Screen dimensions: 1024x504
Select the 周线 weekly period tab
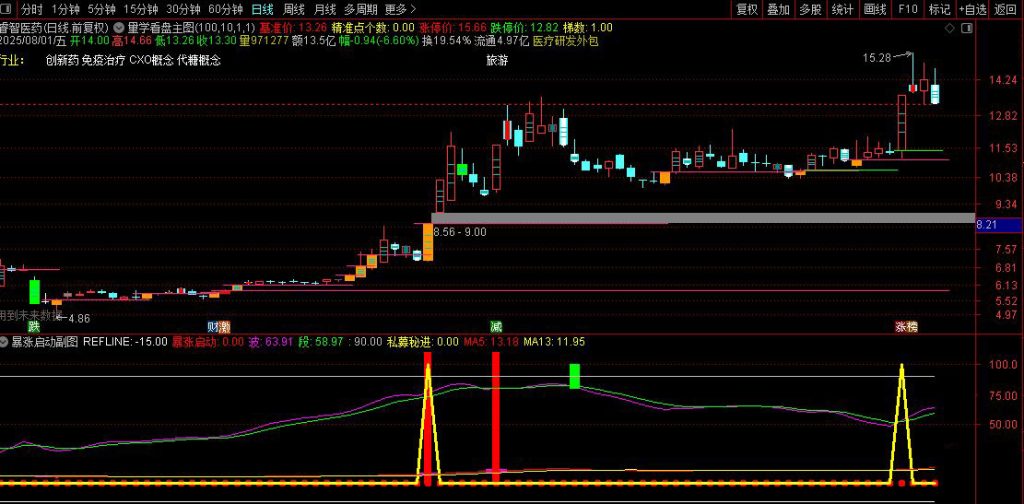click(x=294, y=9)
